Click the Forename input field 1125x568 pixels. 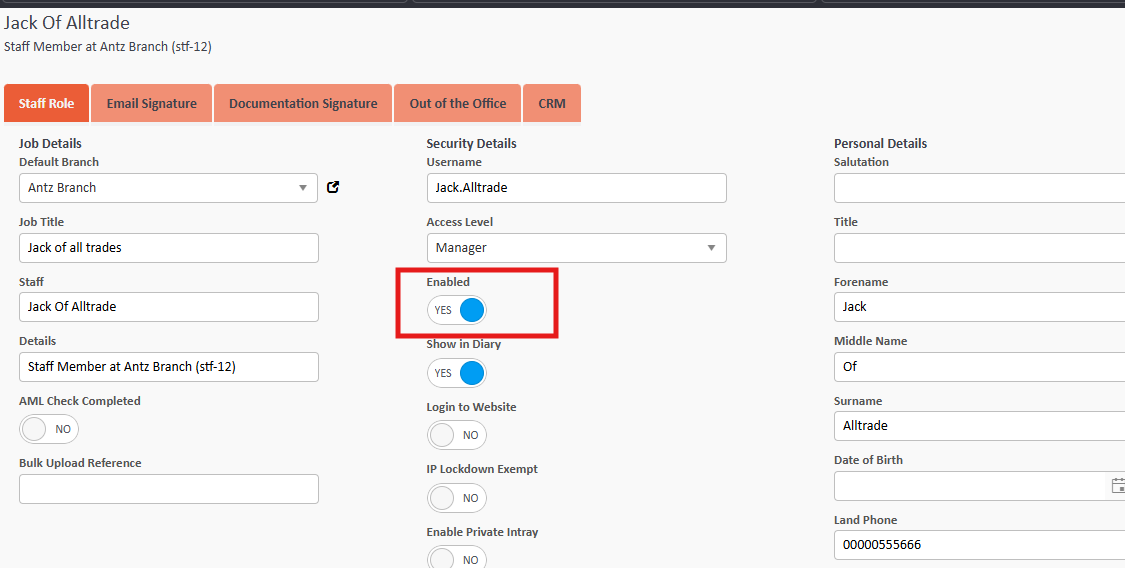(980, 307)
